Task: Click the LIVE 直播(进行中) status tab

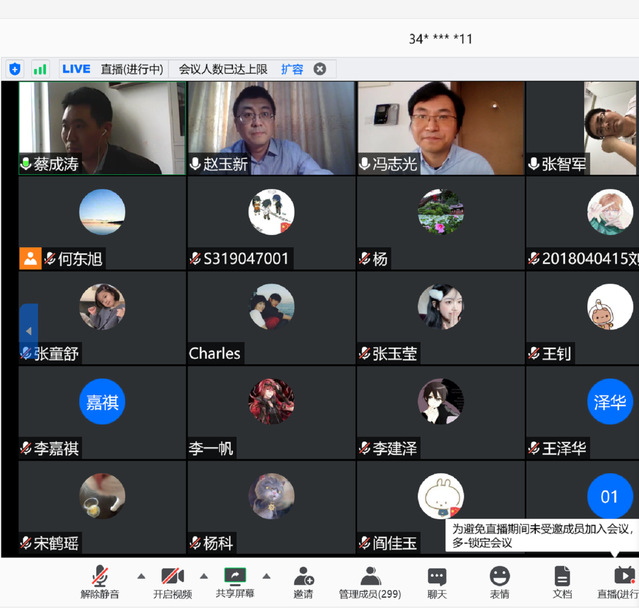Action: [x=111, y=69]
